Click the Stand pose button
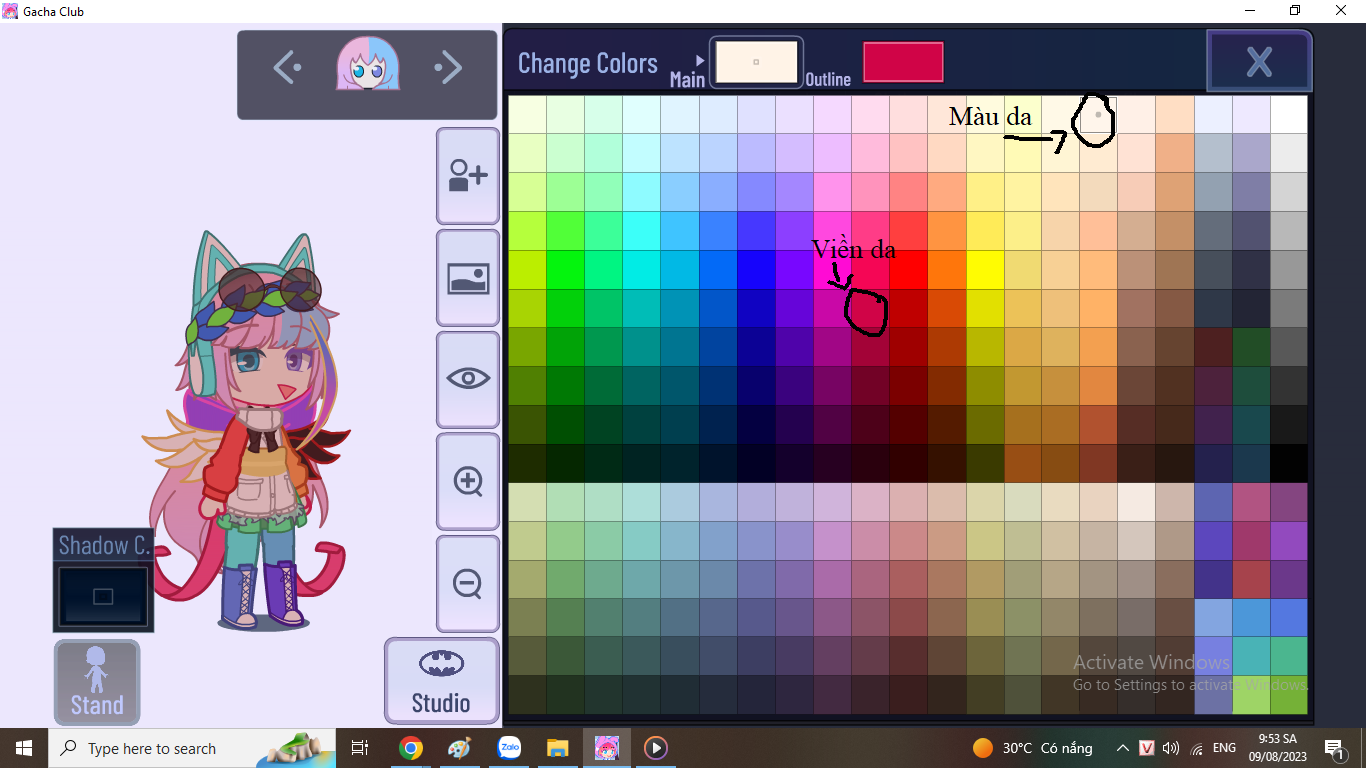 97,682
